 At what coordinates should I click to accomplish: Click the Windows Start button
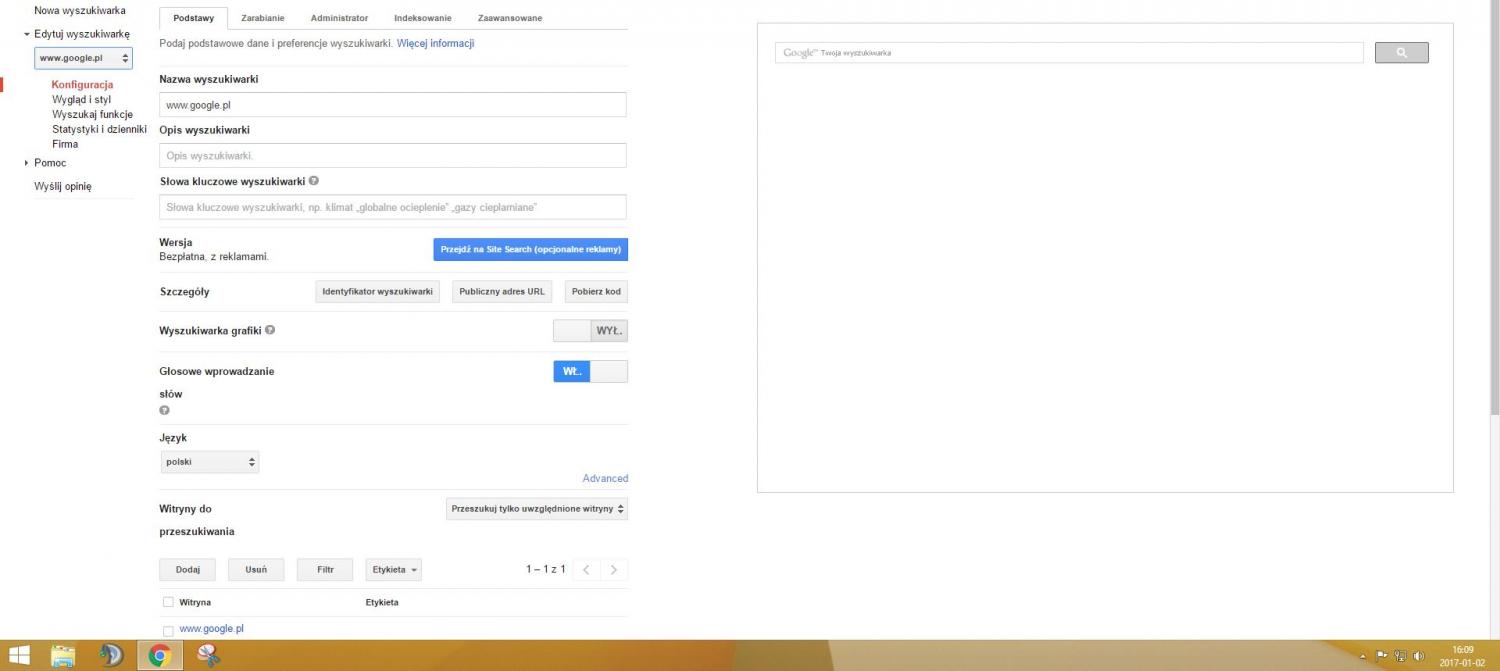tap(18, 656)
